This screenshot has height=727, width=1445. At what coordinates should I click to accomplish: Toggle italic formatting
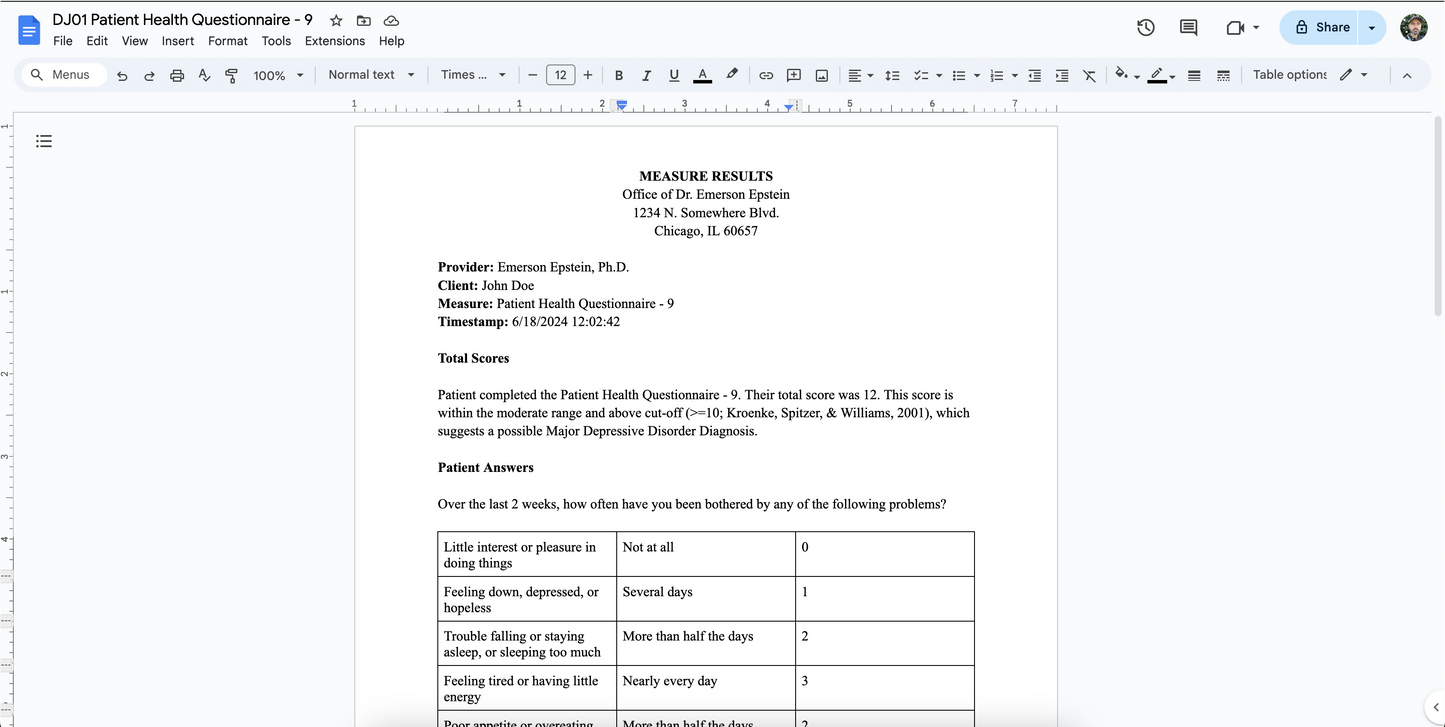click(x=646, y=75)
